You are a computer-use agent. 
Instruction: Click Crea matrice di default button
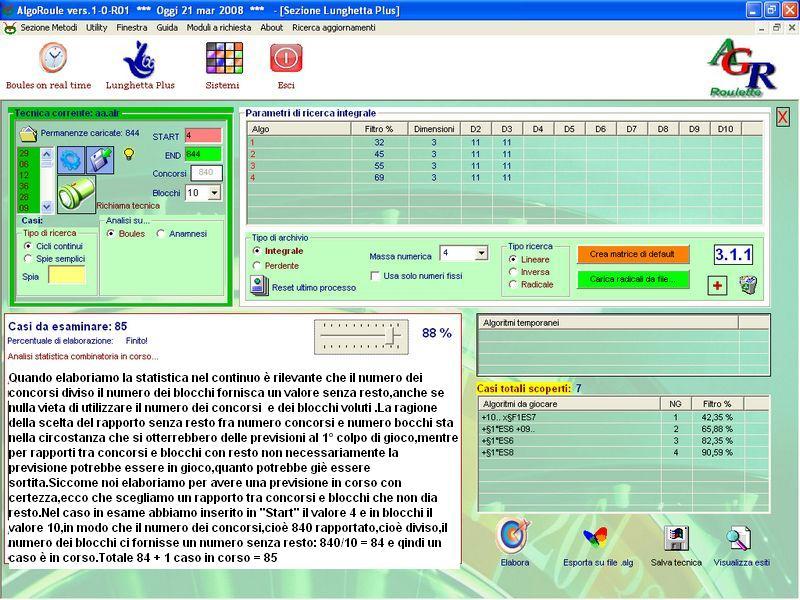pos(633,254)
